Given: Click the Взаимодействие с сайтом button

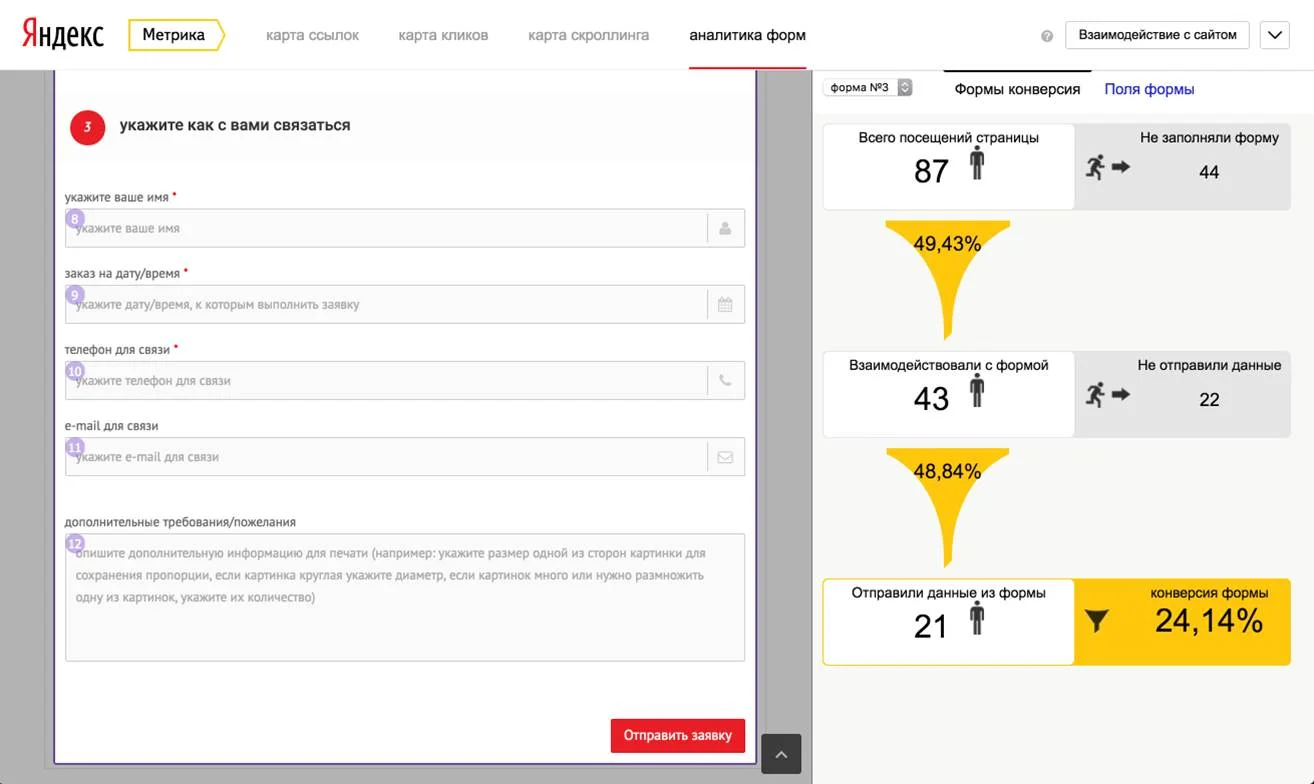Looking at the screenshot, I should (1157, 35).
